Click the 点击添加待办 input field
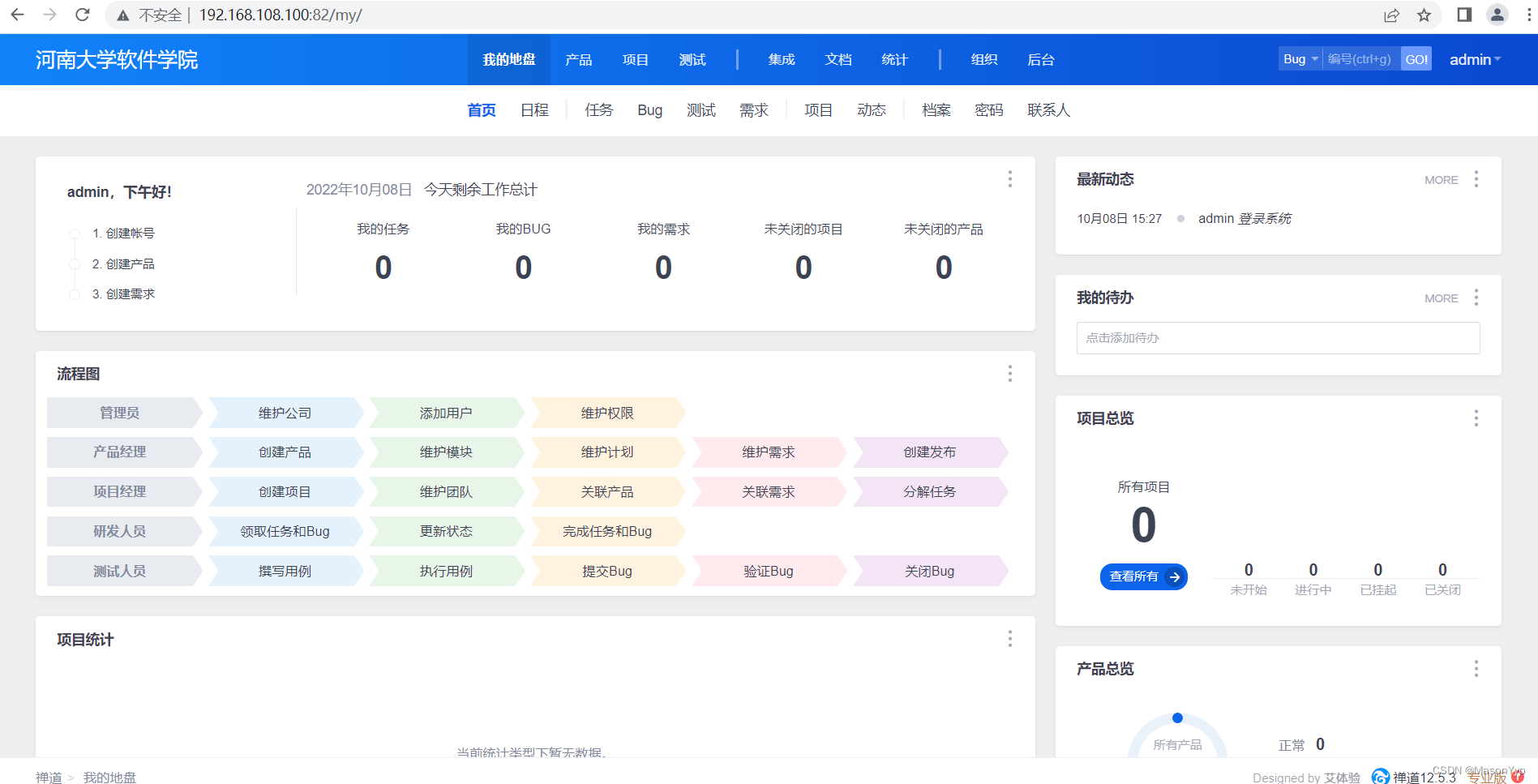Screen dimensions: 1538x784 click(x=1278, y=338)
